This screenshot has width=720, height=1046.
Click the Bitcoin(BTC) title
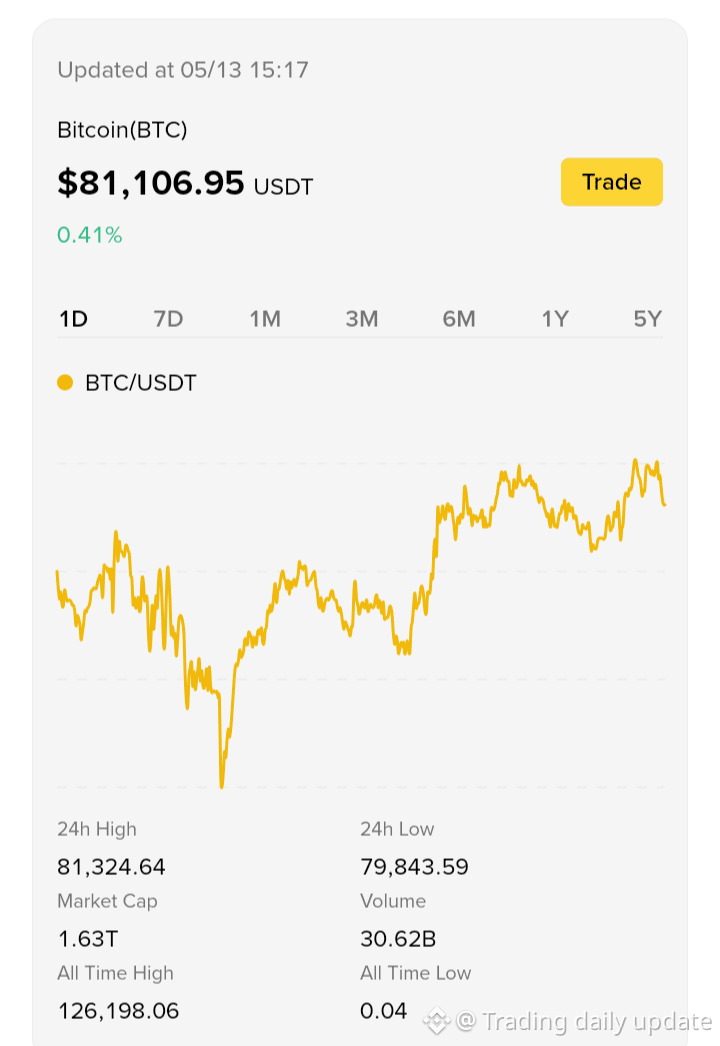(122, 129)
